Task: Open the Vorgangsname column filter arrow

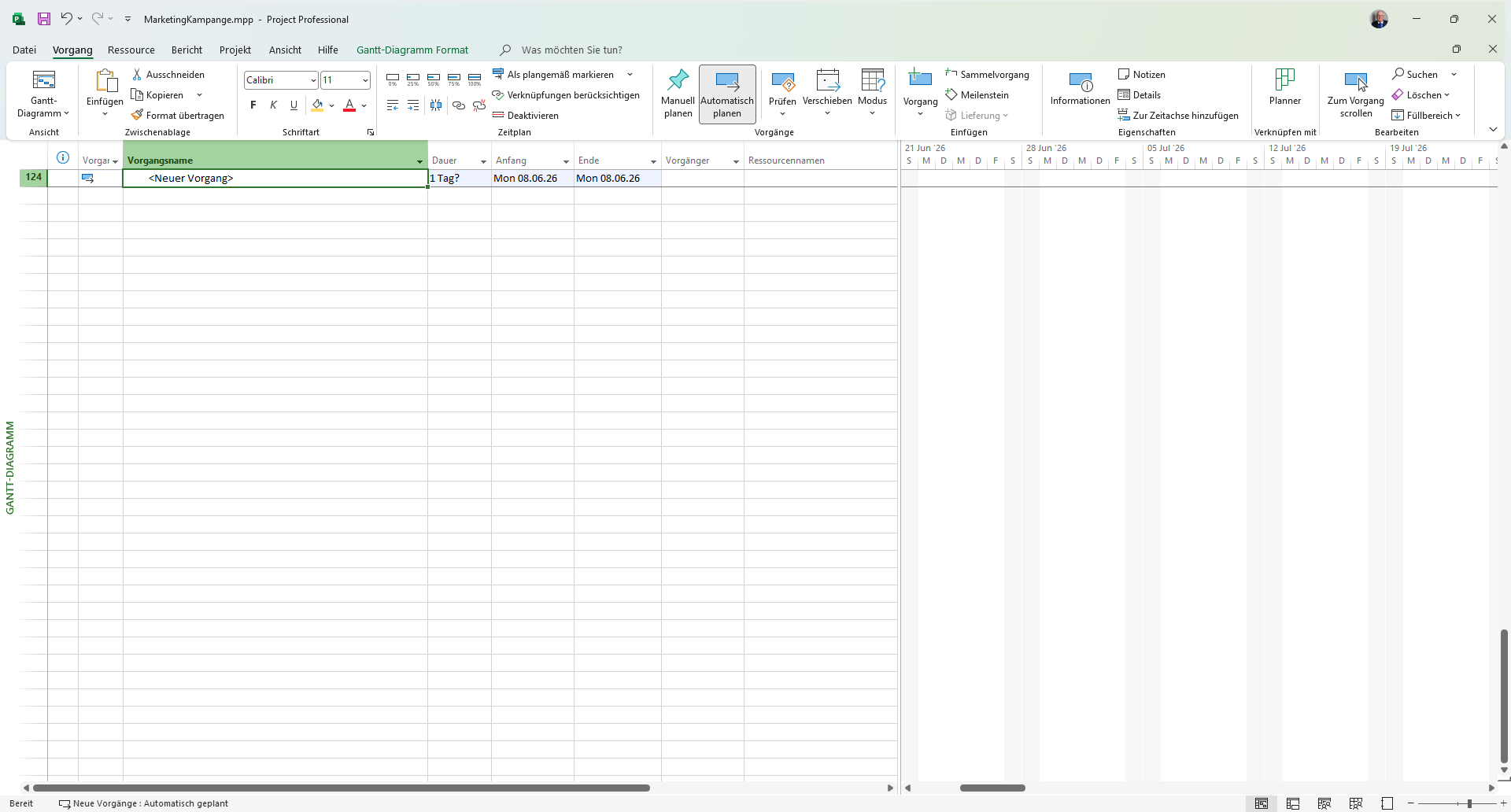Action: coord(419,161)
